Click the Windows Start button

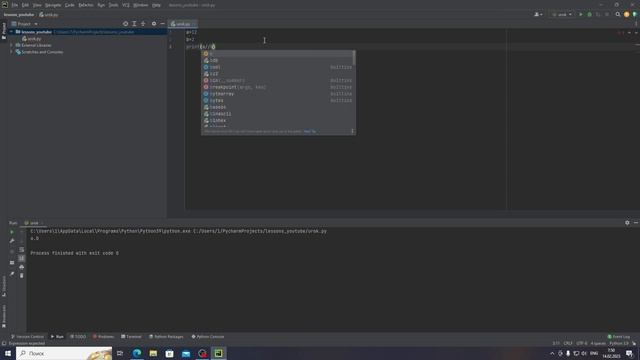pos(8,353)
